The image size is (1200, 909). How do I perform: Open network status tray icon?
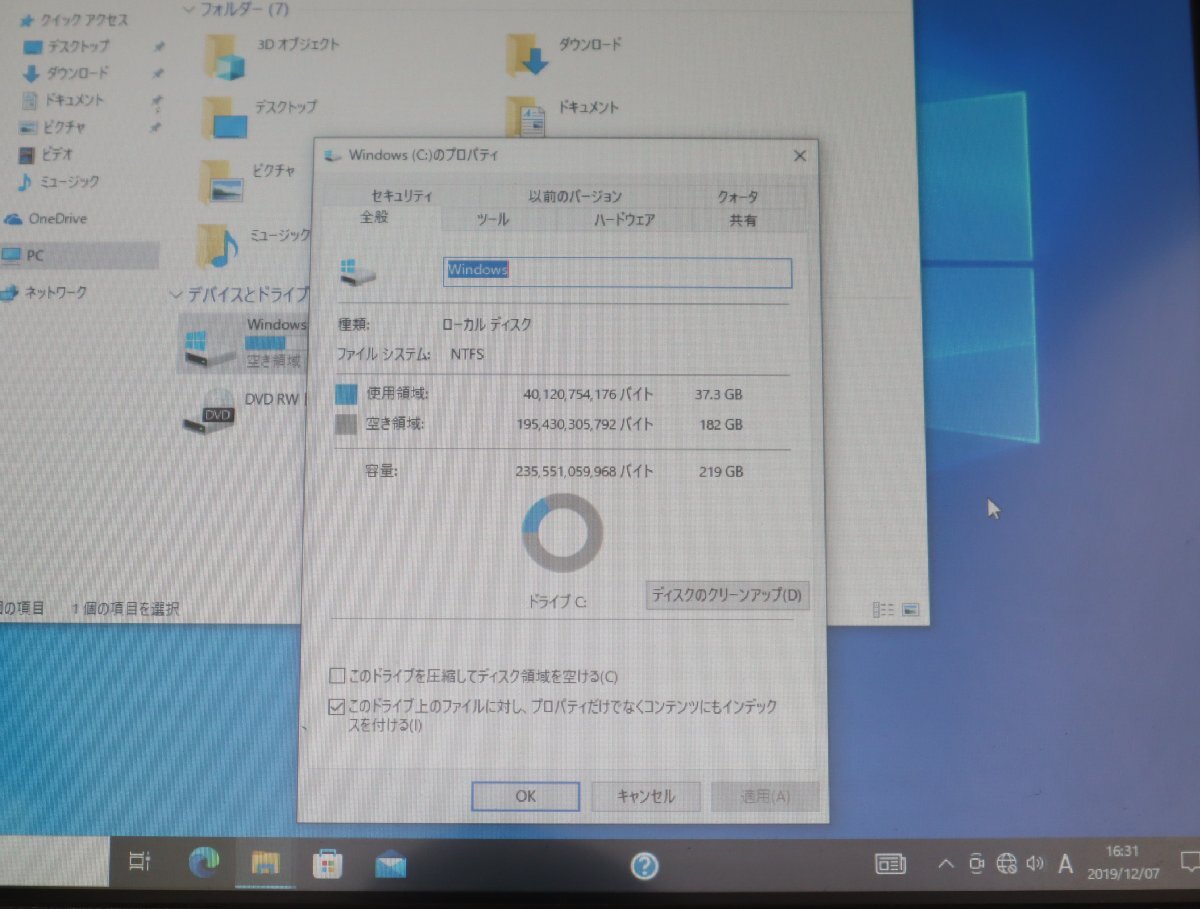pyautogui.click(x=1006, y=863)
